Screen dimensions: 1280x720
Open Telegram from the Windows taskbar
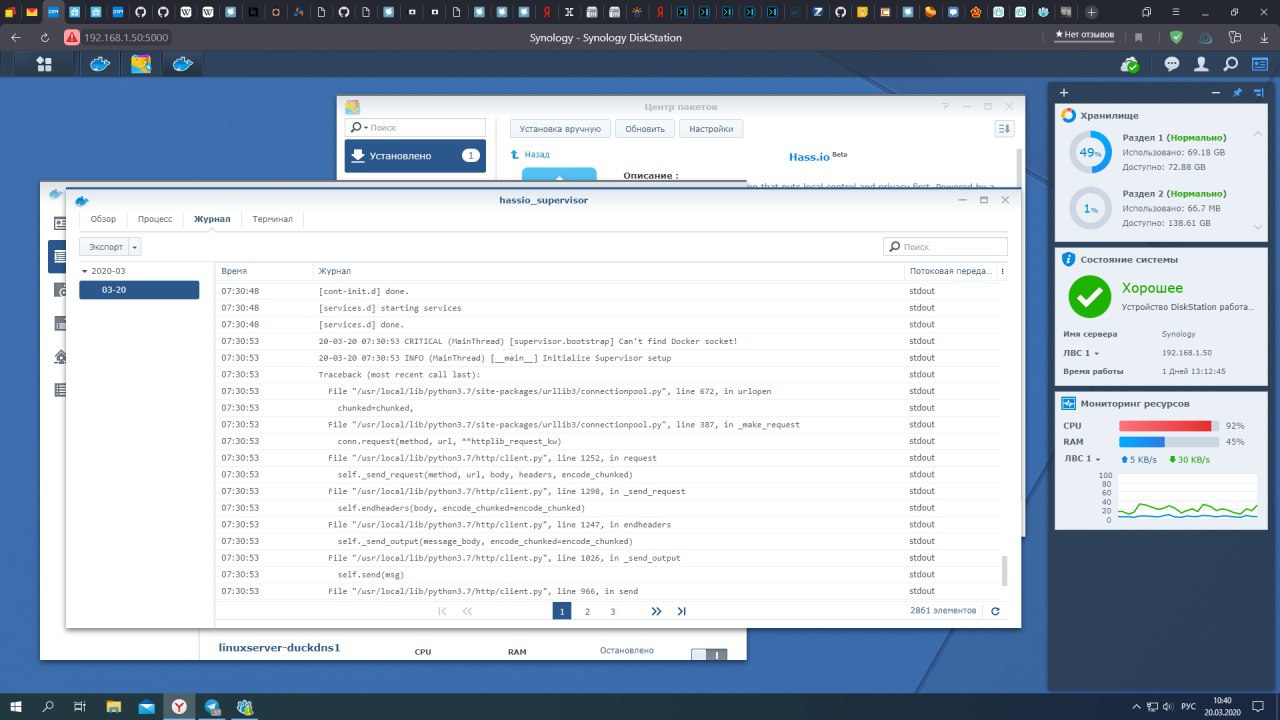(x=211, y=706)
